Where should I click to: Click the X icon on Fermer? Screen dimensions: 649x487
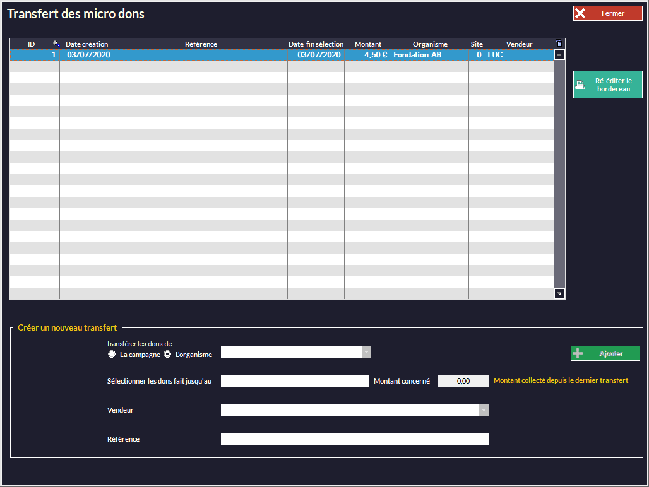581,14
